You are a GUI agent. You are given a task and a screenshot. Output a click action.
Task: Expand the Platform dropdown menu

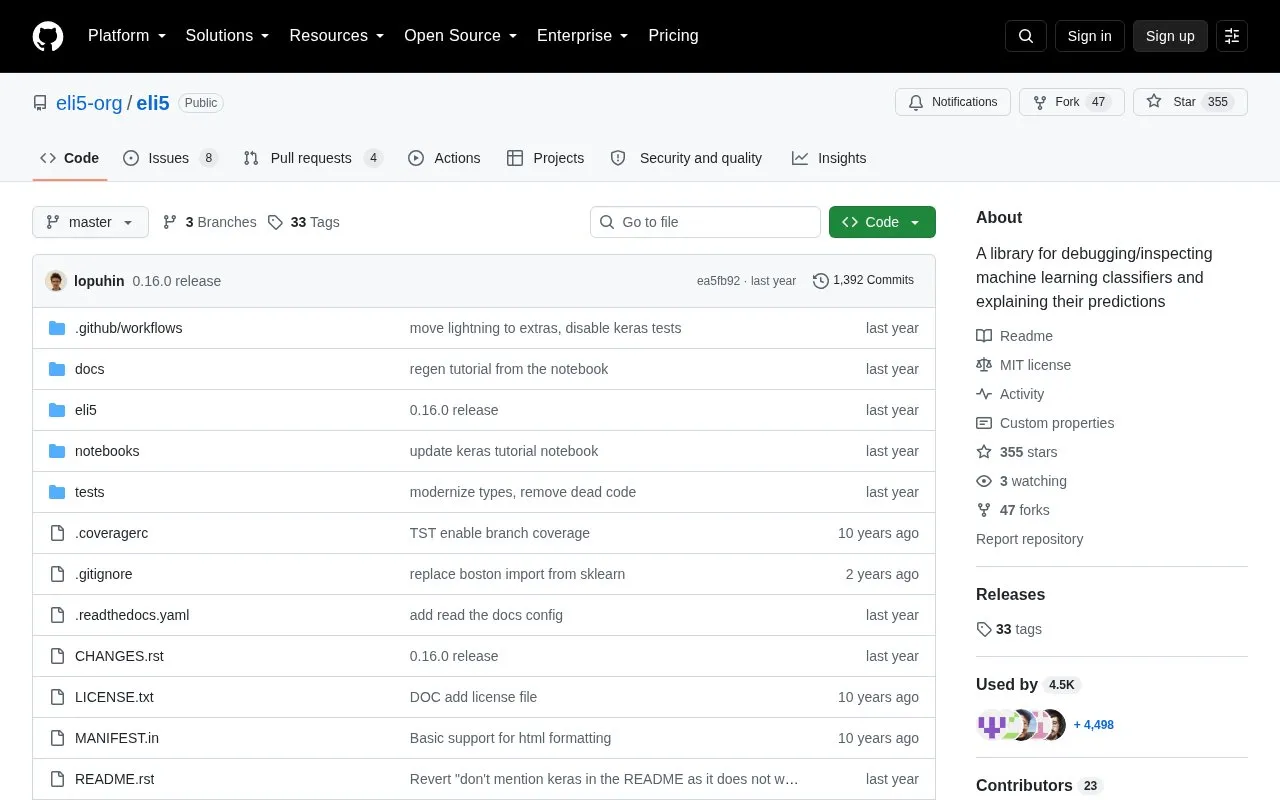point(127,36)
